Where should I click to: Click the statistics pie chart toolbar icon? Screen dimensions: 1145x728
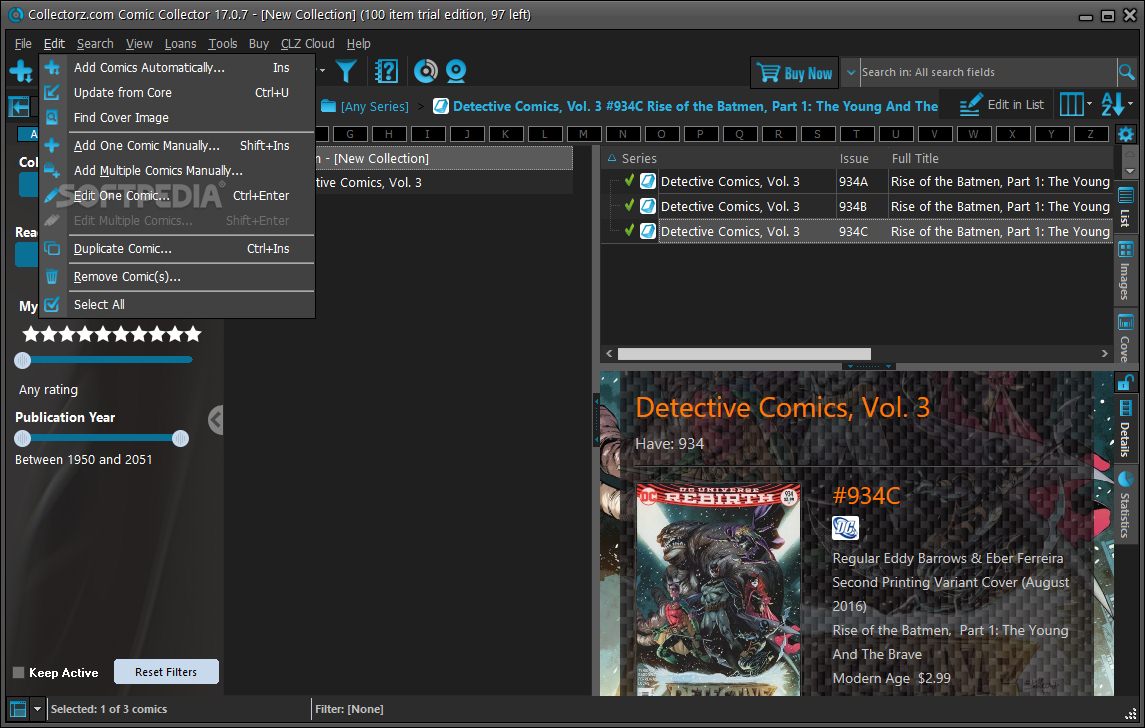pos(426,71)
